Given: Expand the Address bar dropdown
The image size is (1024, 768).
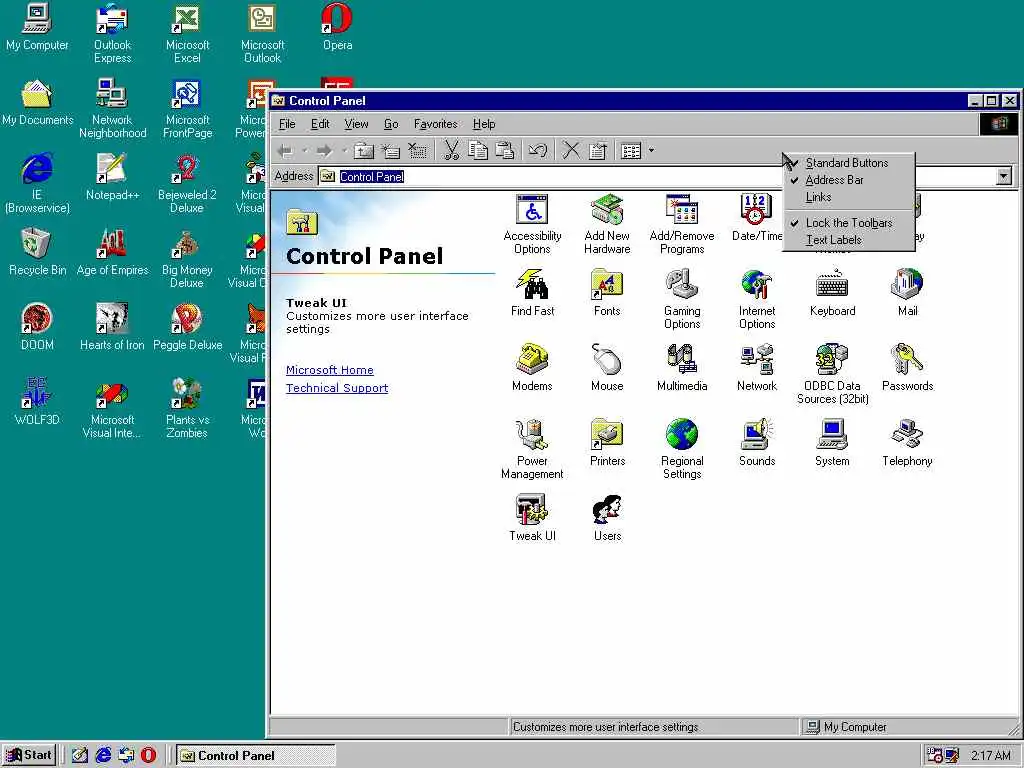Looking at the screenshot, I should click(x=1004, y=176).
